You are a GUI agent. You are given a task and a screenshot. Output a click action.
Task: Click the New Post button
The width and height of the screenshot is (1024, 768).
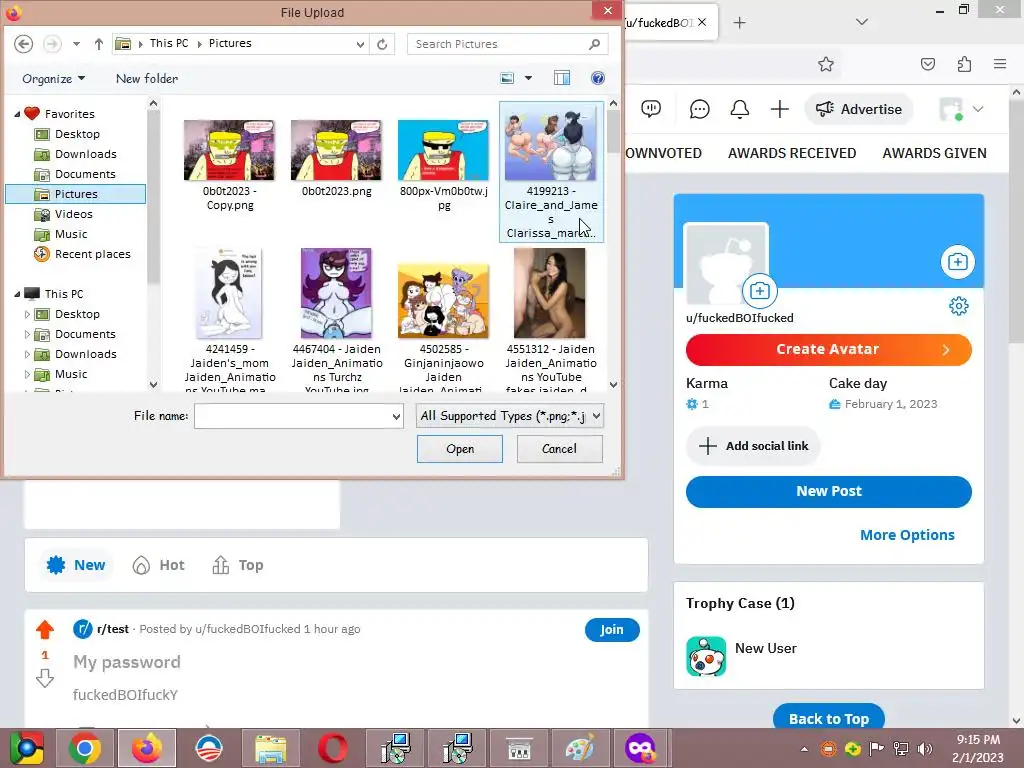point(828,491)
